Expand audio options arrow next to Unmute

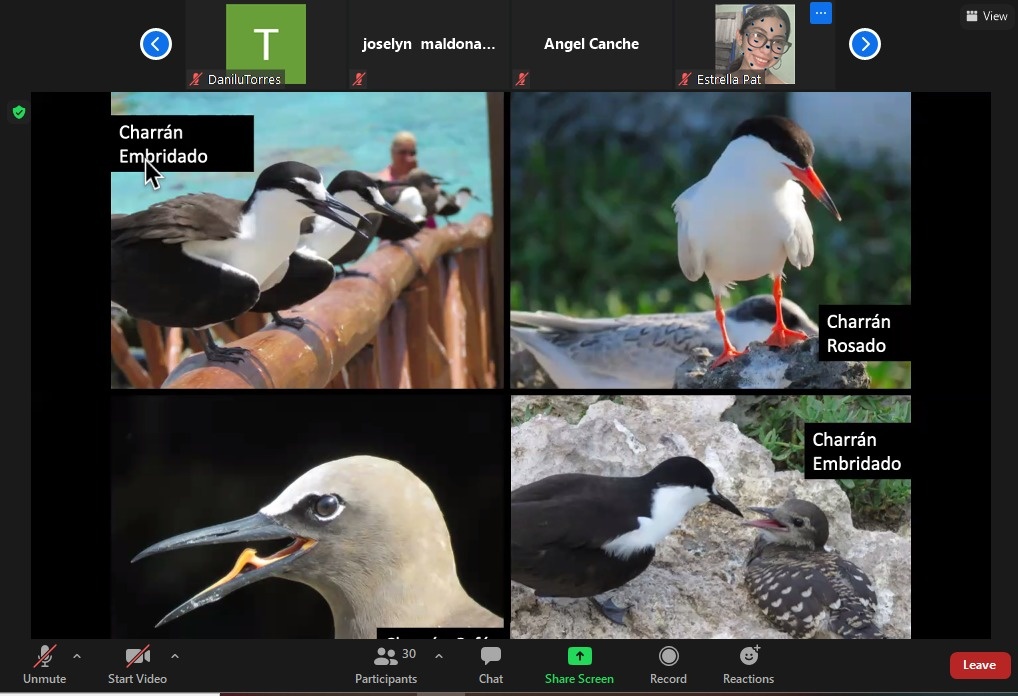[77, 657]
